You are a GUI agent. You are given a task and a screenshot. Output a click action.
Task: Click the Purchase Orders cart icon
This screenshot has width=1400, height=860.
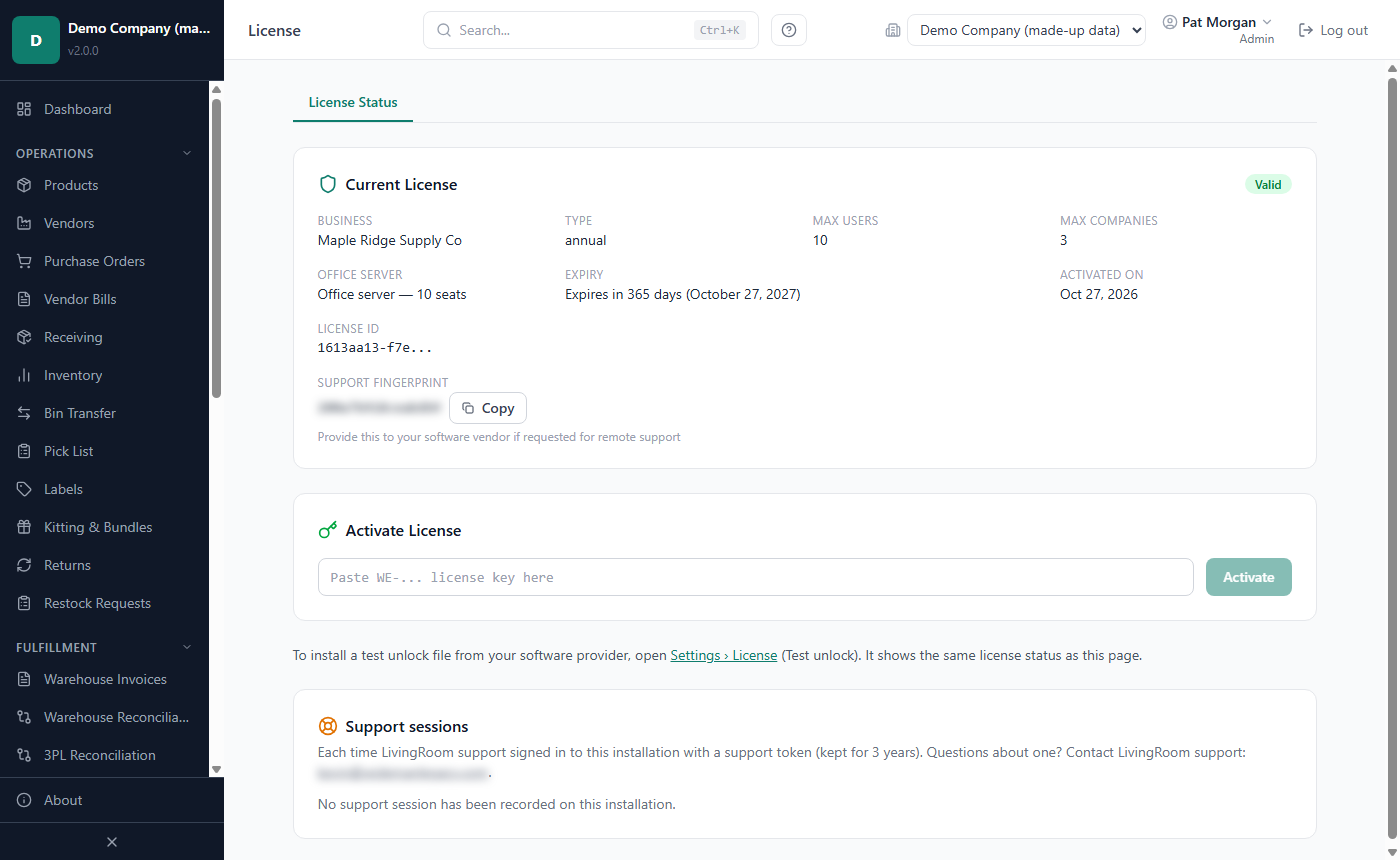tap(24, 261)
